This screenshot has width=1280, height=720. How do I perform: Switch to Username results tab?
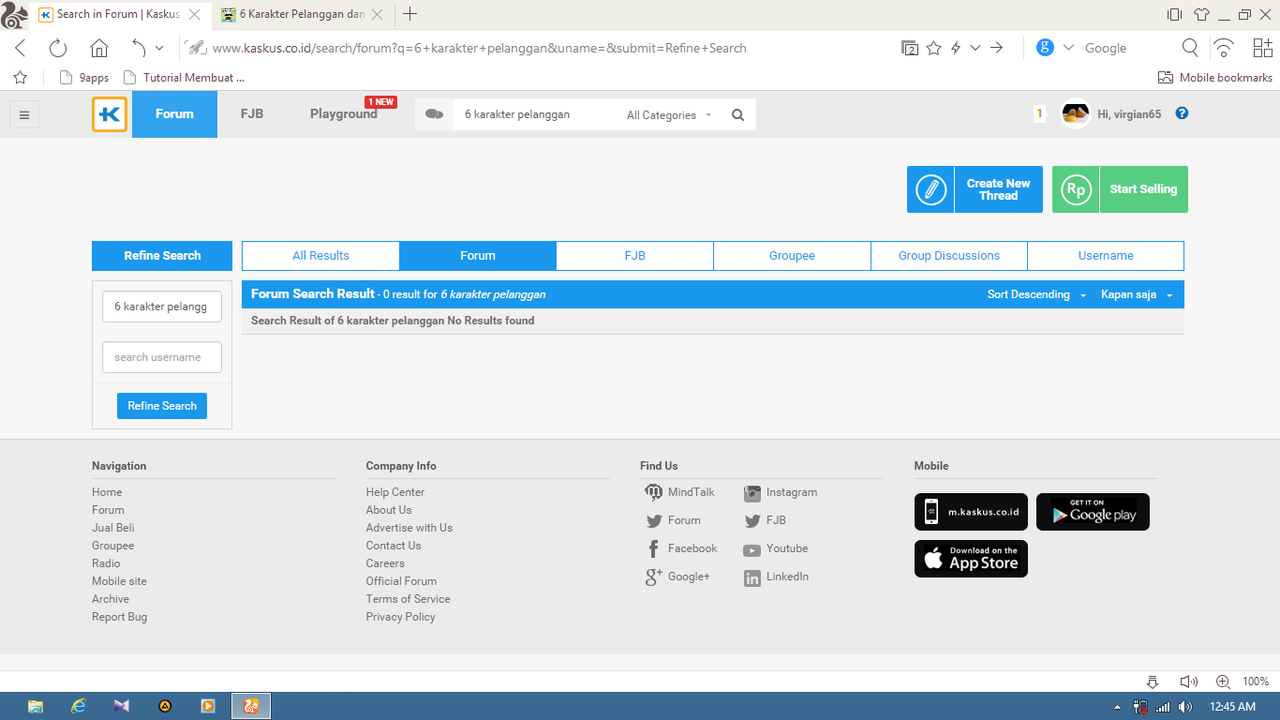click(1106, 256)
